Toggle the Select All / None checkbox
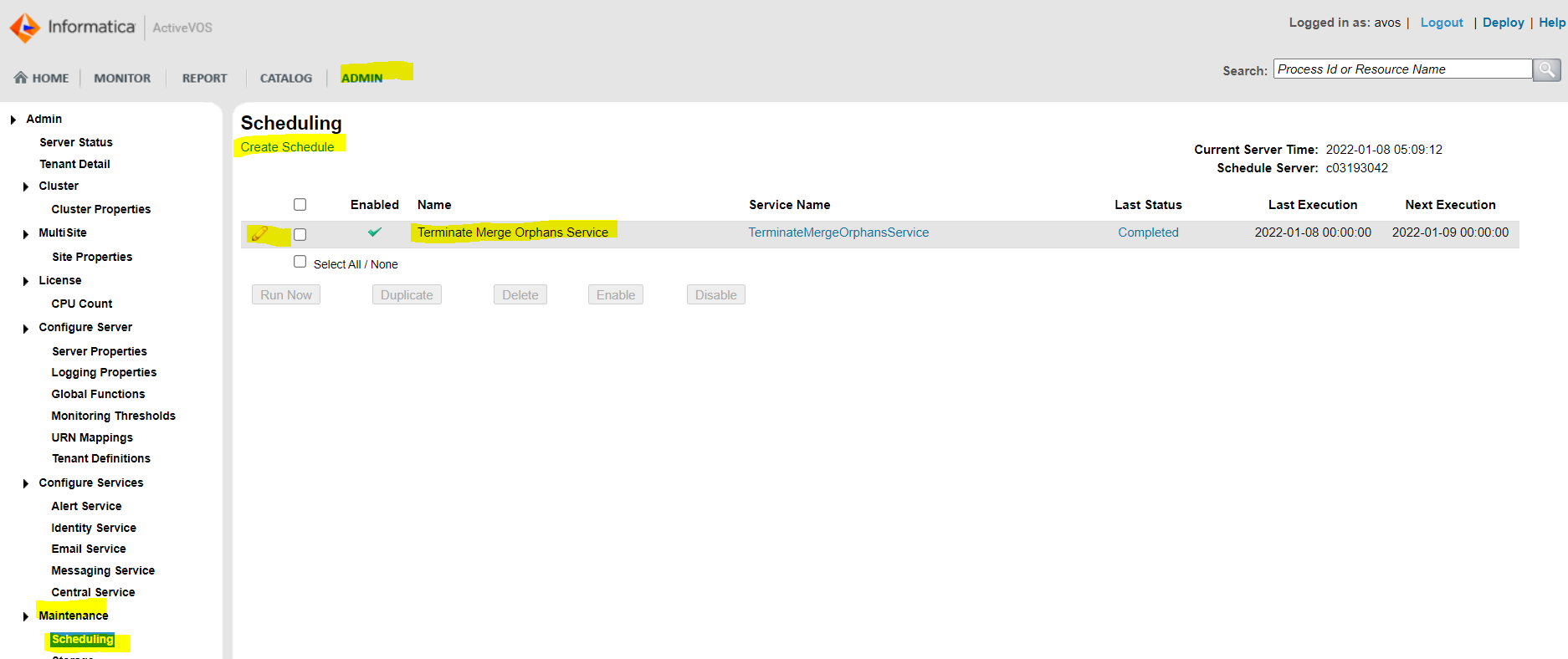The height and width of the screenshot is (659, 1568). point(300,262)
